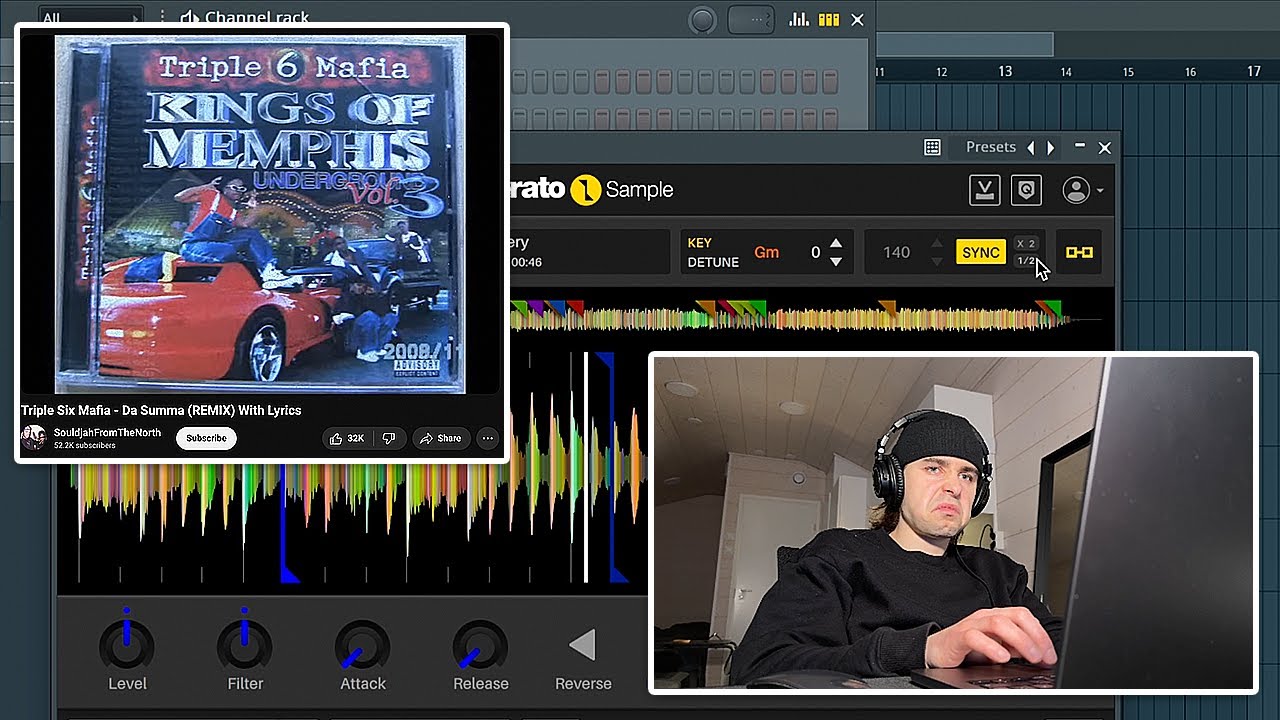Raise the 140 BPM tempo with up arrow
The image size is (1280, 720).
point(937,244)
